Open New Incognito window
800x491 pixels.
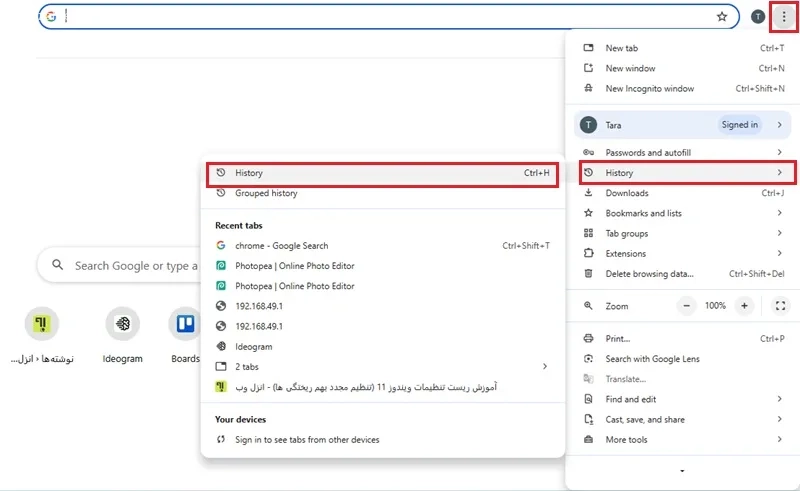[649, 89]
